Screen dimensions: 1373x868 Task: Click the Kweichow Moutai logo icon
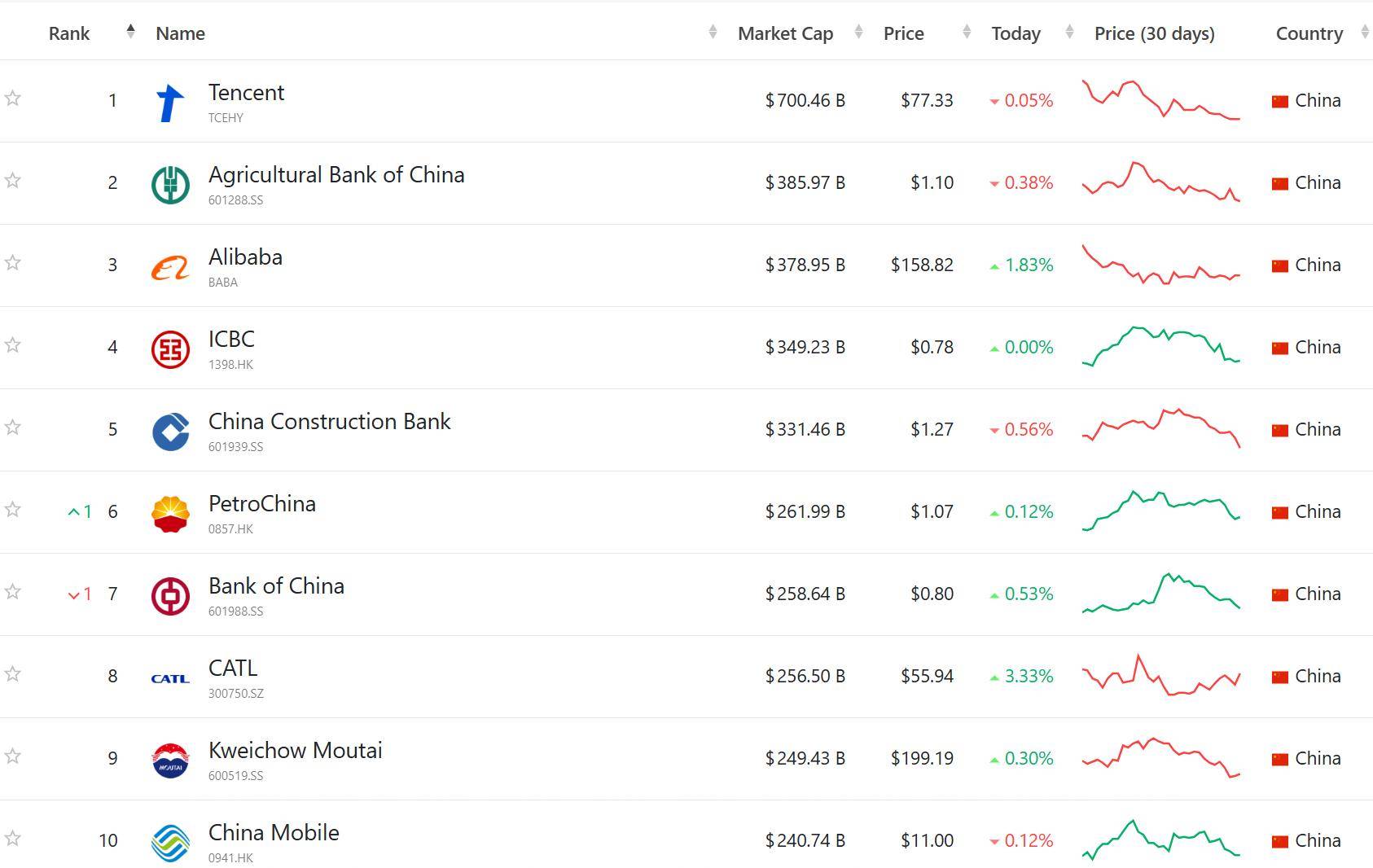pyautogui.click(x=170, y=761)
